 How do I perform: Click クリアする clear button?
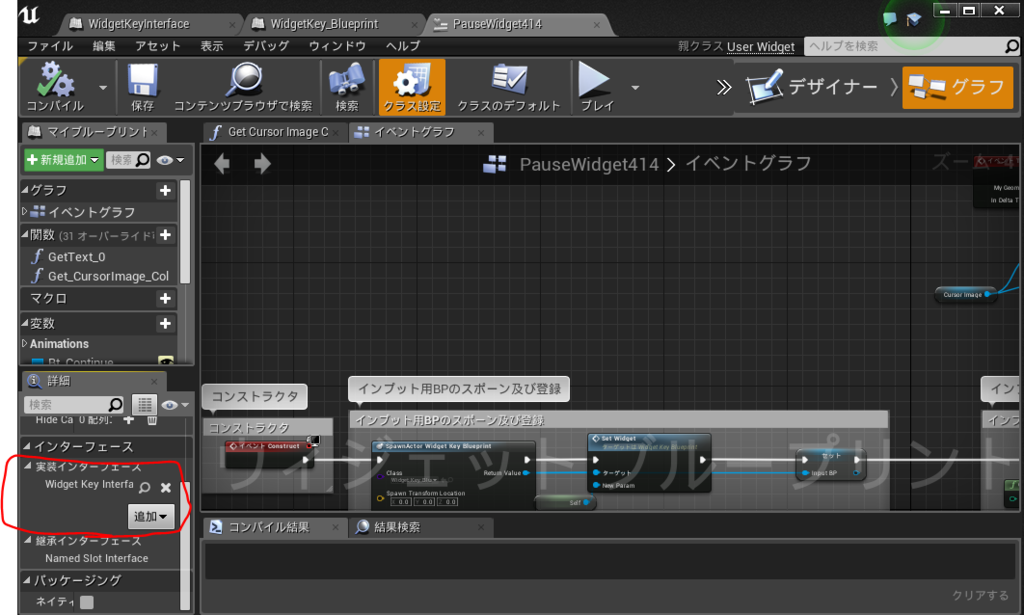(x=980, y=595)
